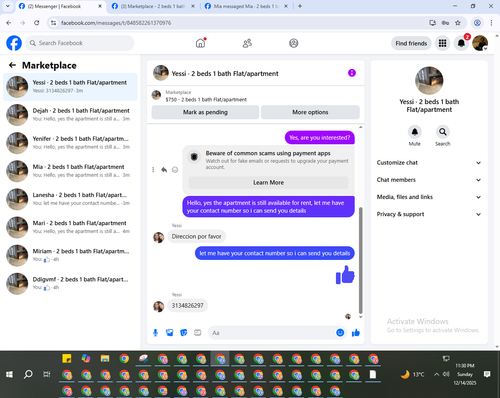Click the Direccion por favor message
The height and width of the screenshot is (398, 500).
pyautogui.click(x=196, y=236)
